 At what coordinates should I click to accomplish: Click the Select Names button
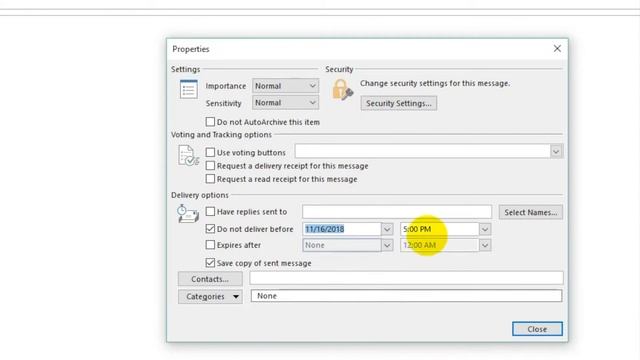531,212
